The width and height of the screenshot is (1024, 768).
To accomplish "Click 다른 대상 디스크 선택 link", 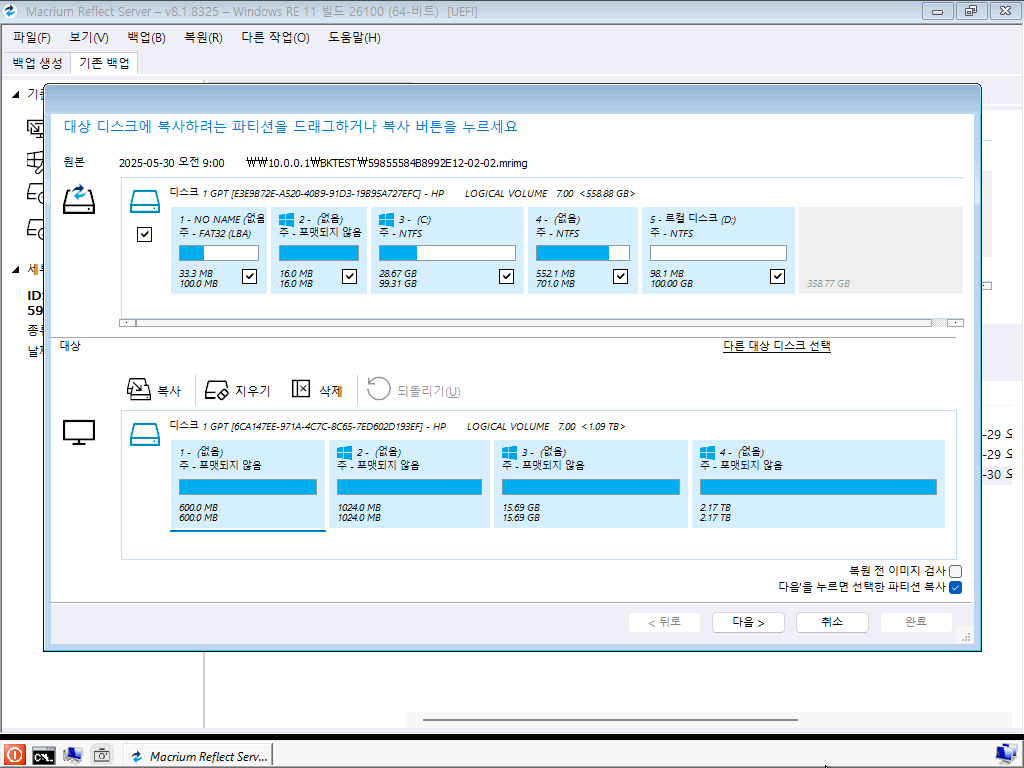I will point(776,345).
